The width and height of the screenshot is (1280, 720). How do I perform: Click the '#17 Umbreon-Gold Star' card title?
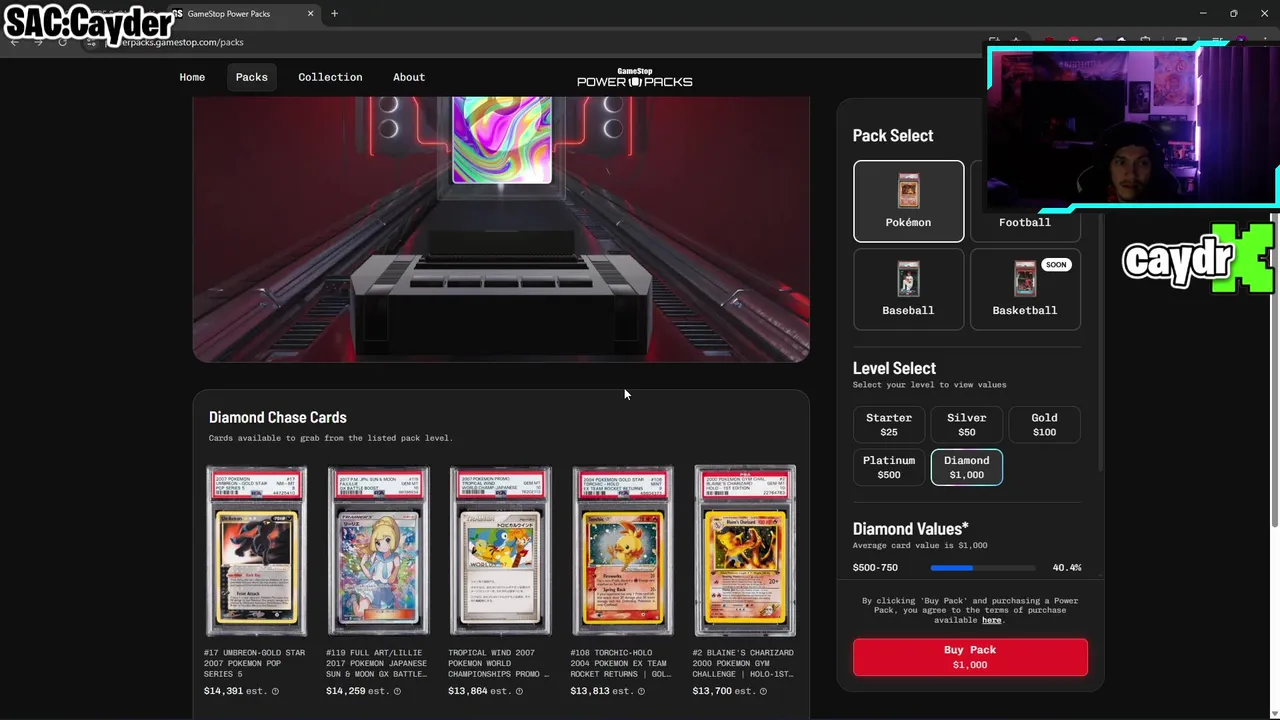point(254,663)
